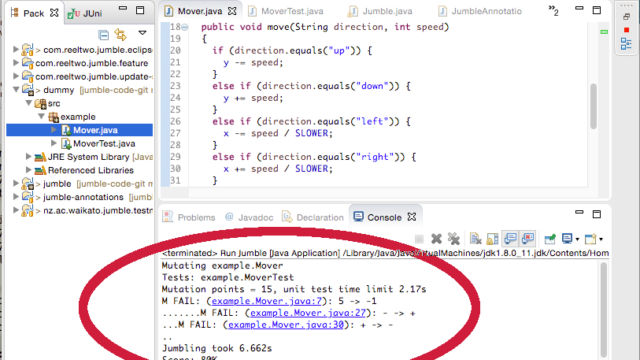Close the Package Explorer tab
640x360 pixels.
pyautogui.click(x=54, y=13)
